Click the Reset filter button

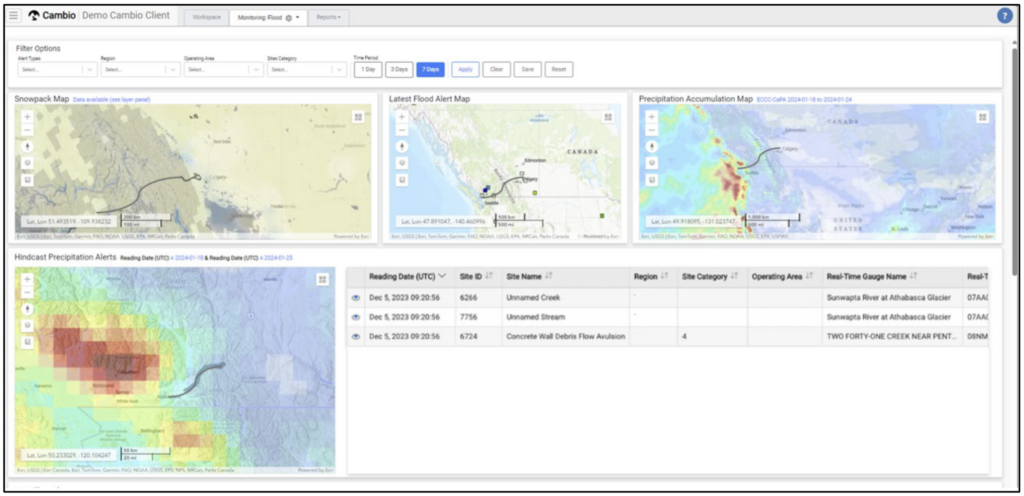tap(559, 69)
